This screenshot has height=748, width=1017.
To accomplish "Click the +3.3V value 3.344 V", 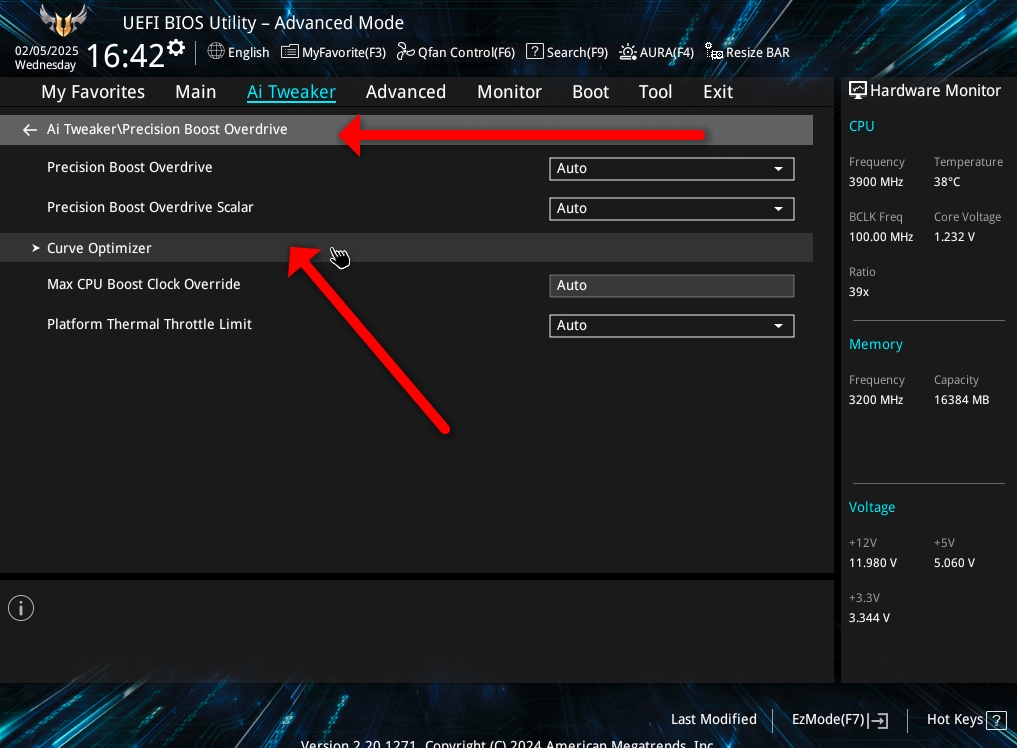I will (869, 618).
